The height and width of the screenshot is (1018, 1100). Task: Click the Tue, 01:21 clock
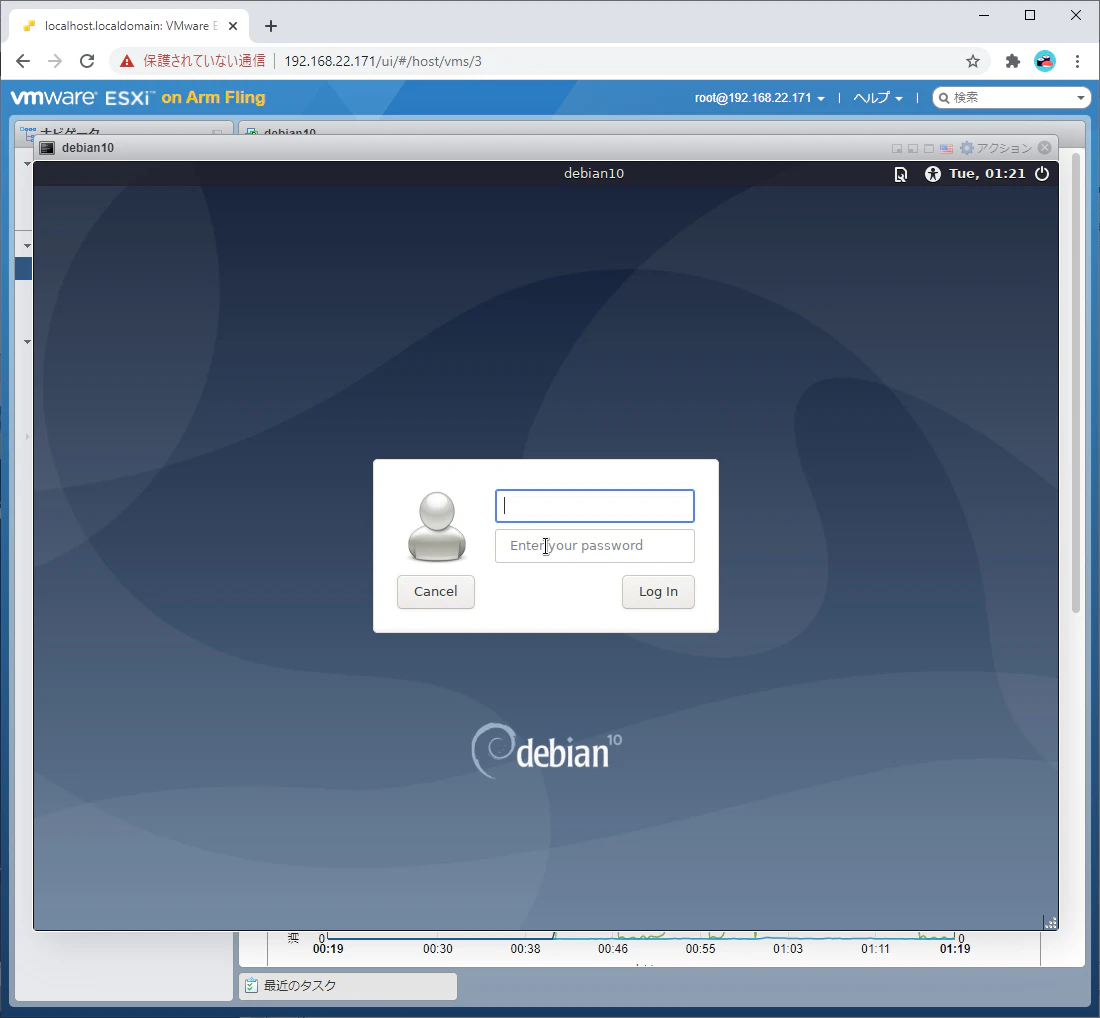[x=987, y=173]
